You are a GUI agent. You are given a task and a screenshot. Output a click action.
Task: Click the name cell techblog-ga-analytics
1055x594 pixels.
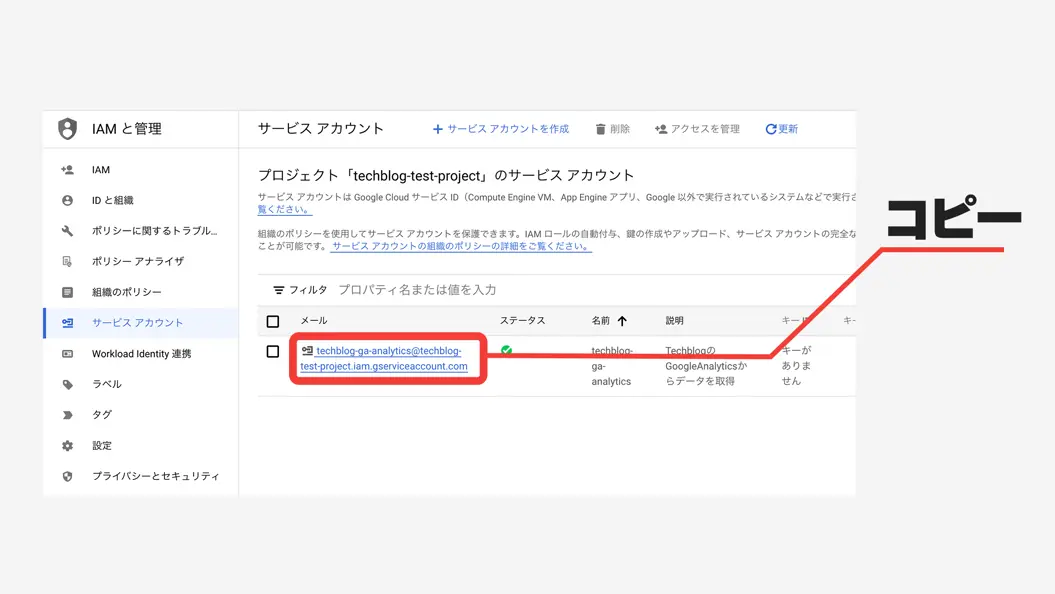tap(612, 366)
